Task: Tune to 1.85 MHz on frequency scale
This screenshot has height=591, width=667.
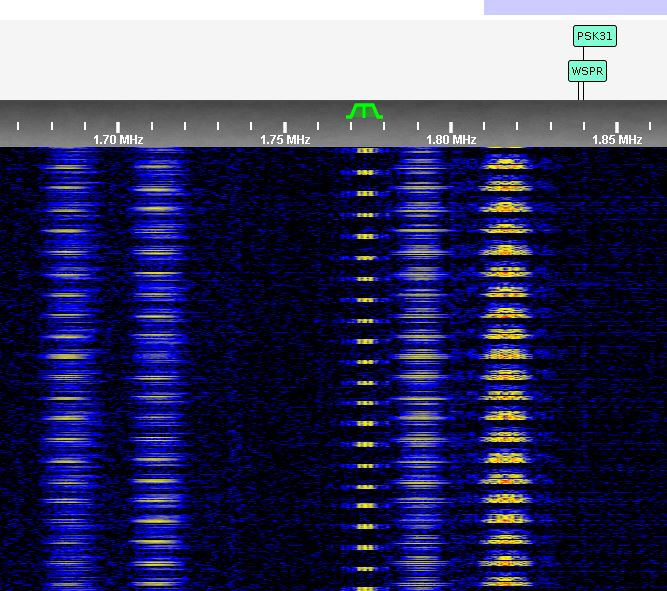Action: pyautogui.click(x=617, y=140)
